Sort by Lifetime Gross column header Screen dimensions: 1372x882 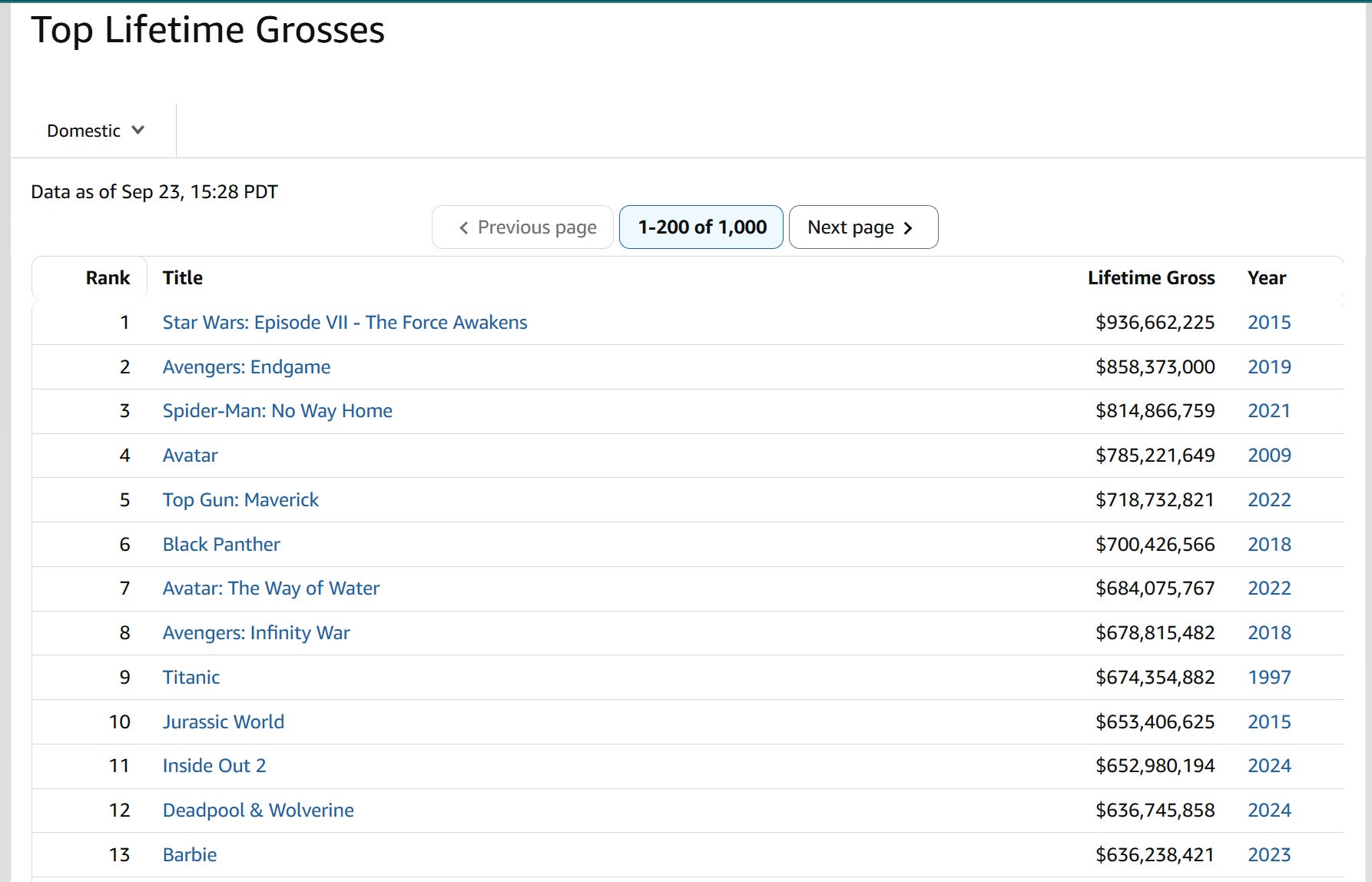pos(1151,278)
